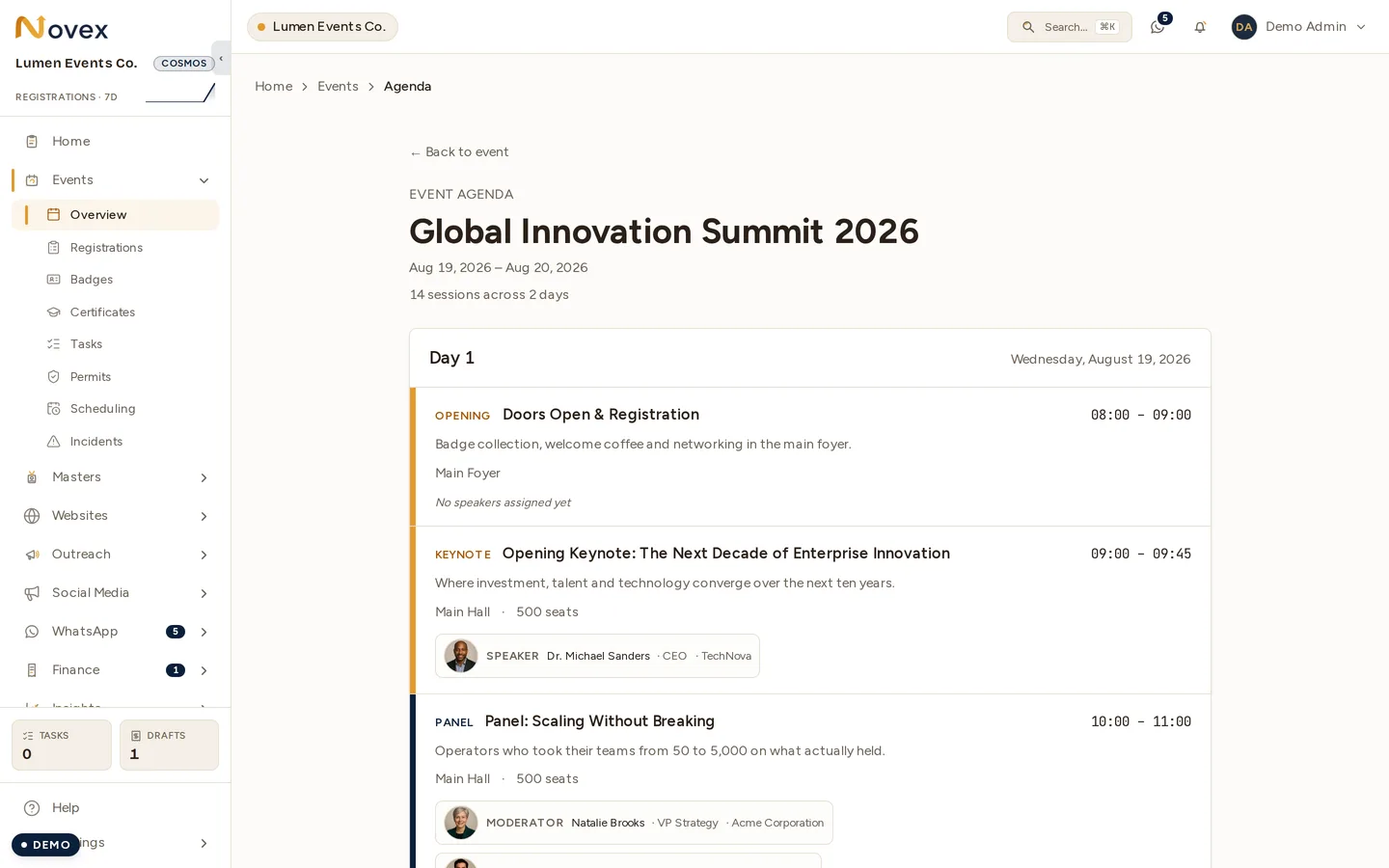Click the Help question mark icon

click(32, 808)
